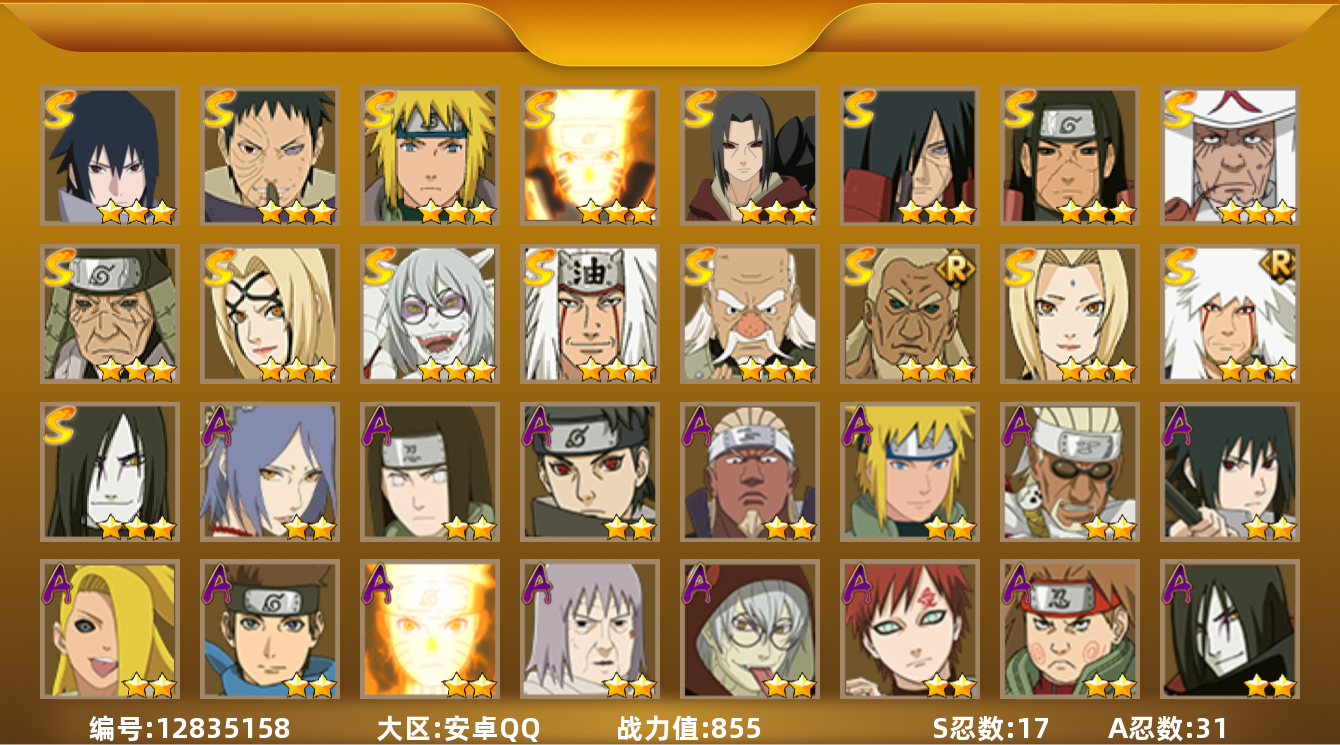
Task: Open the Hokage in white hat portrait
Action: pos(1229,156)
